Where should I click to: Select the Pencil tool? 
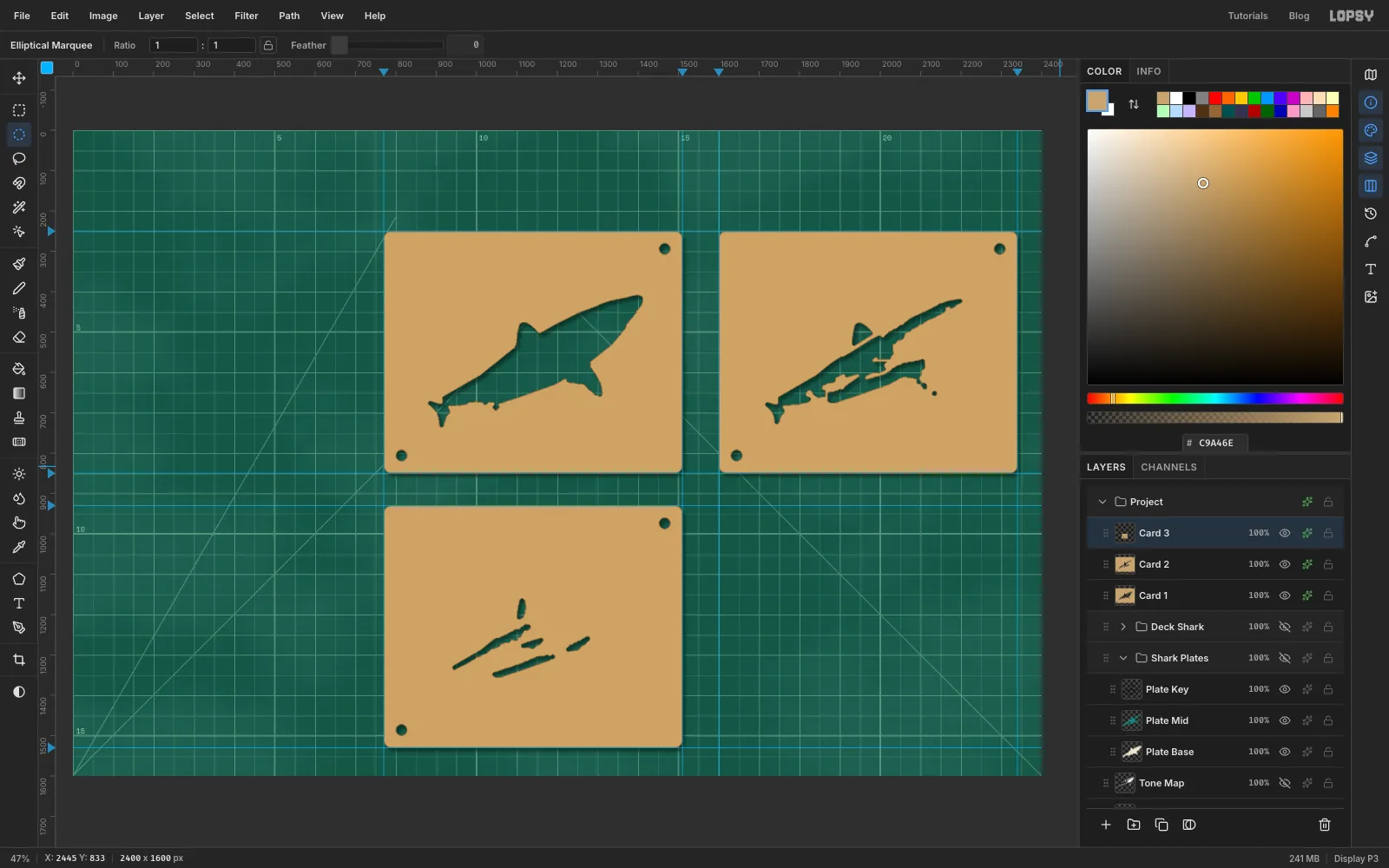(x=19, y=288)
